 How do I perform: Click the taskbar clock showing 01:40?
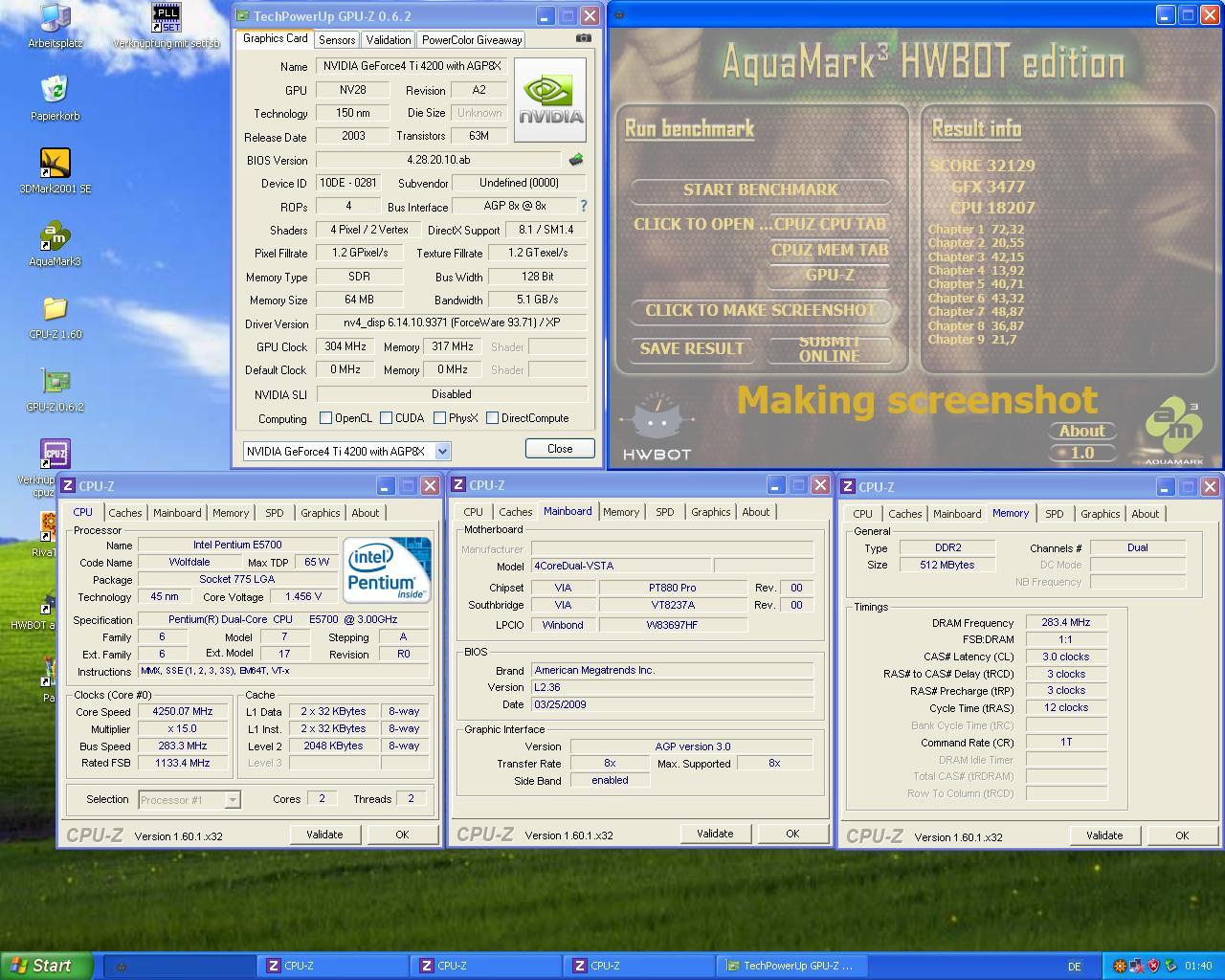pos(1197,967)
